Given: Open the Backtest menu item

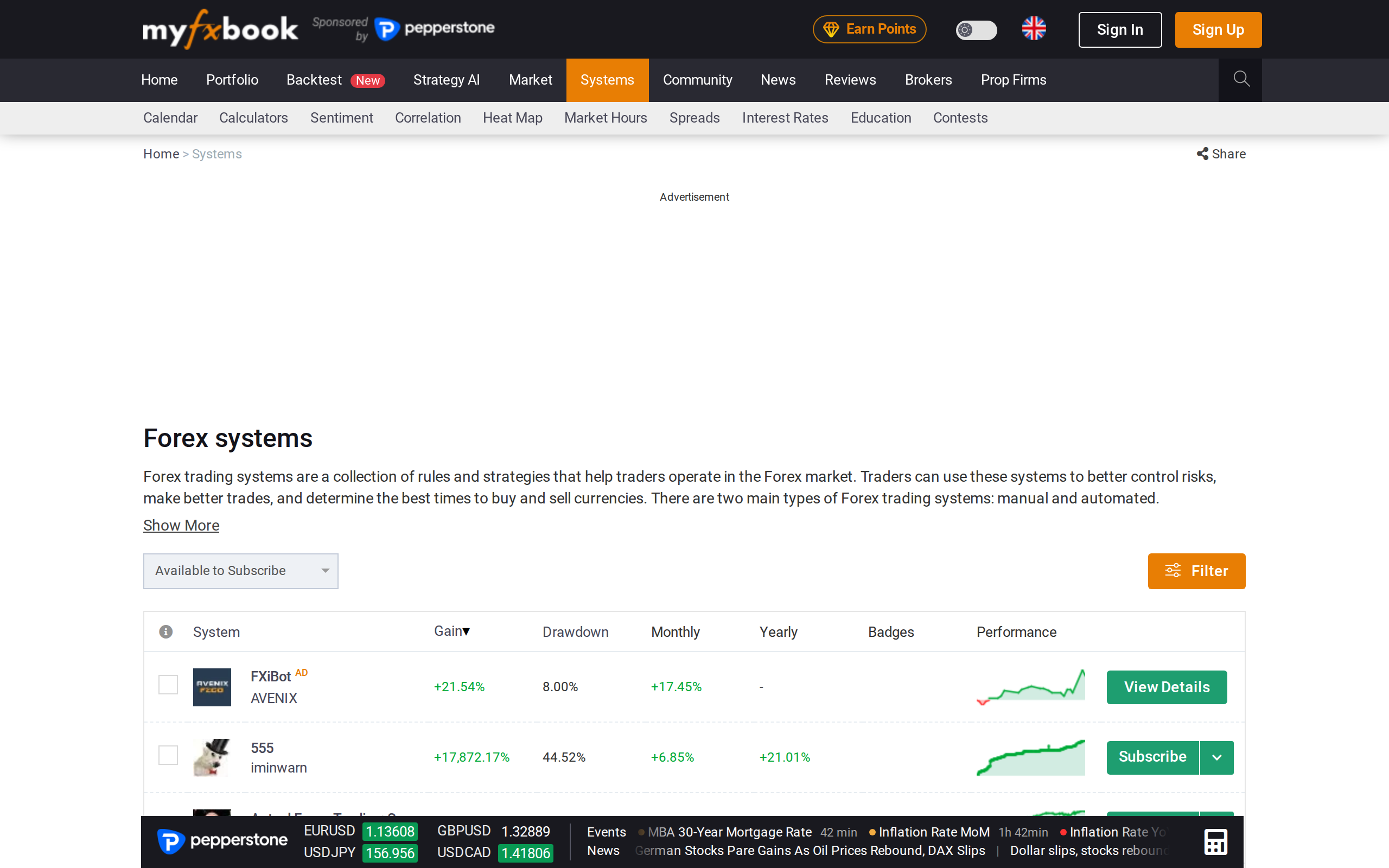Looking at the screenshot, I should [x=335, y=80].
